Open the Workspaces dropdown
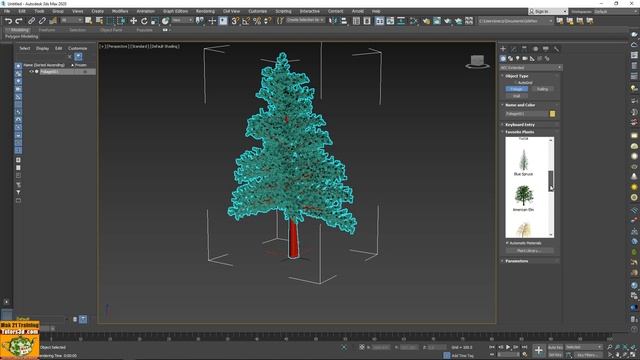The image size is (640, 360). 615,11
